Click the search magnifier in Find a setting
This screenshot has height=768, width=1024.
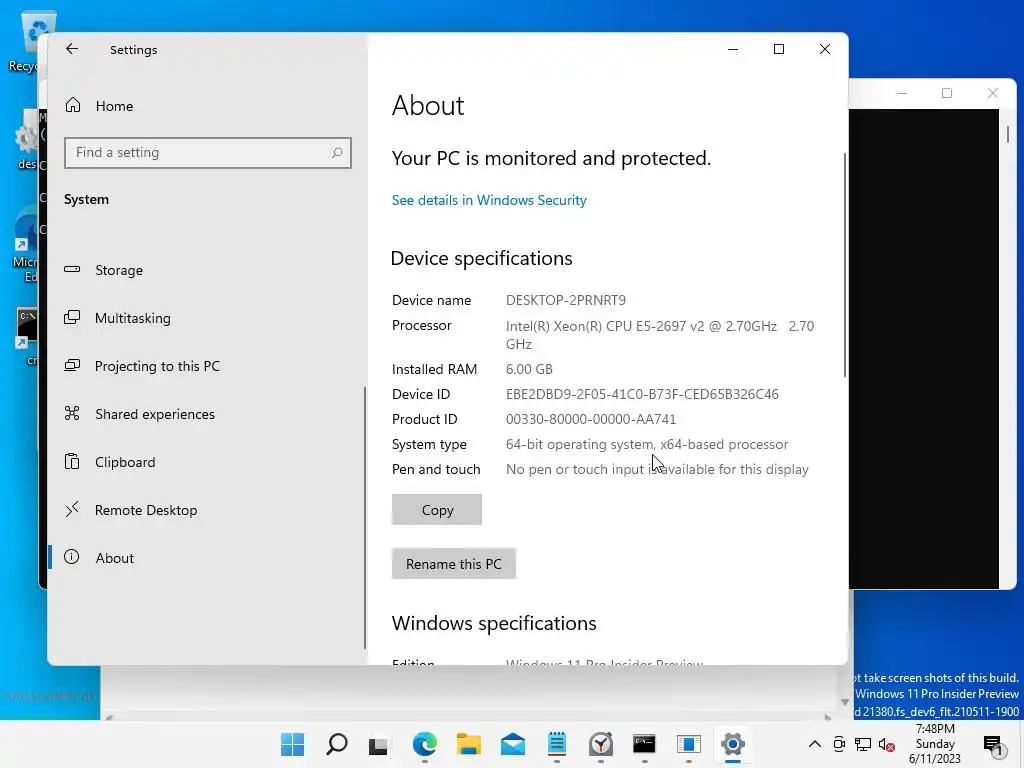point(337,153)
